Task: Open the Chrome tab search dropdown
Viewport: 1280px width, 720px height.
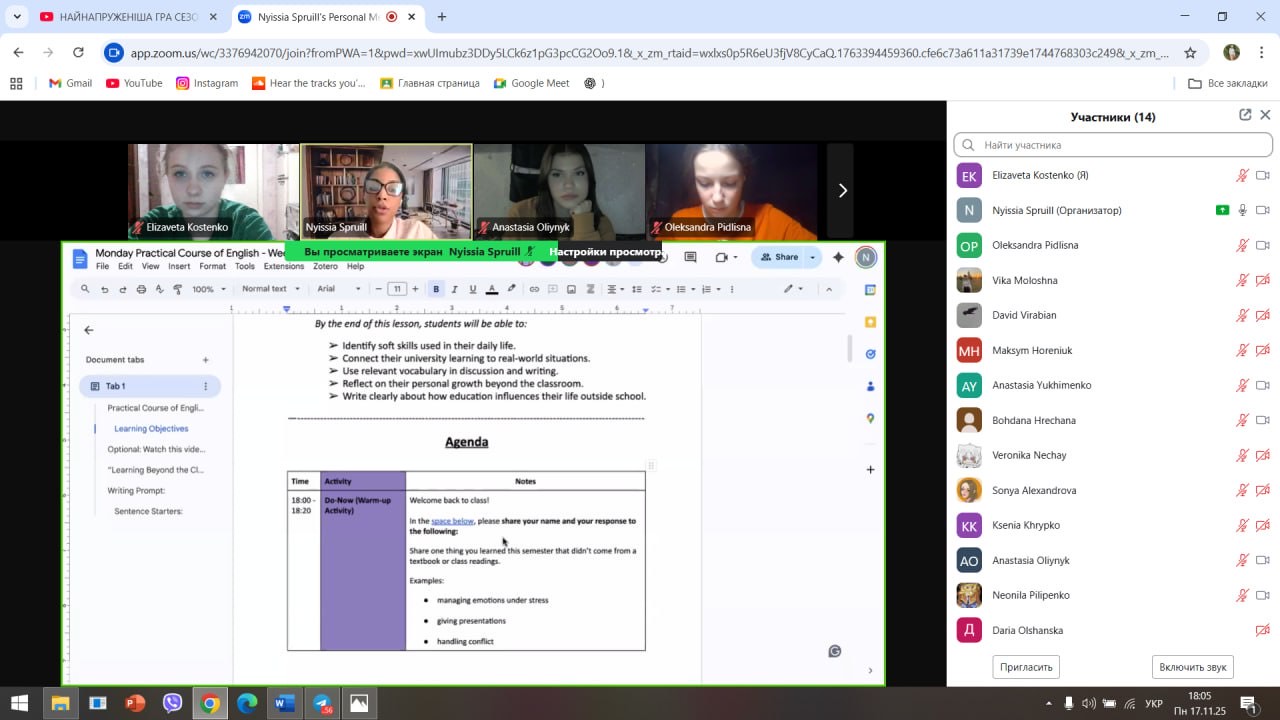Action: tap(17, 16)
